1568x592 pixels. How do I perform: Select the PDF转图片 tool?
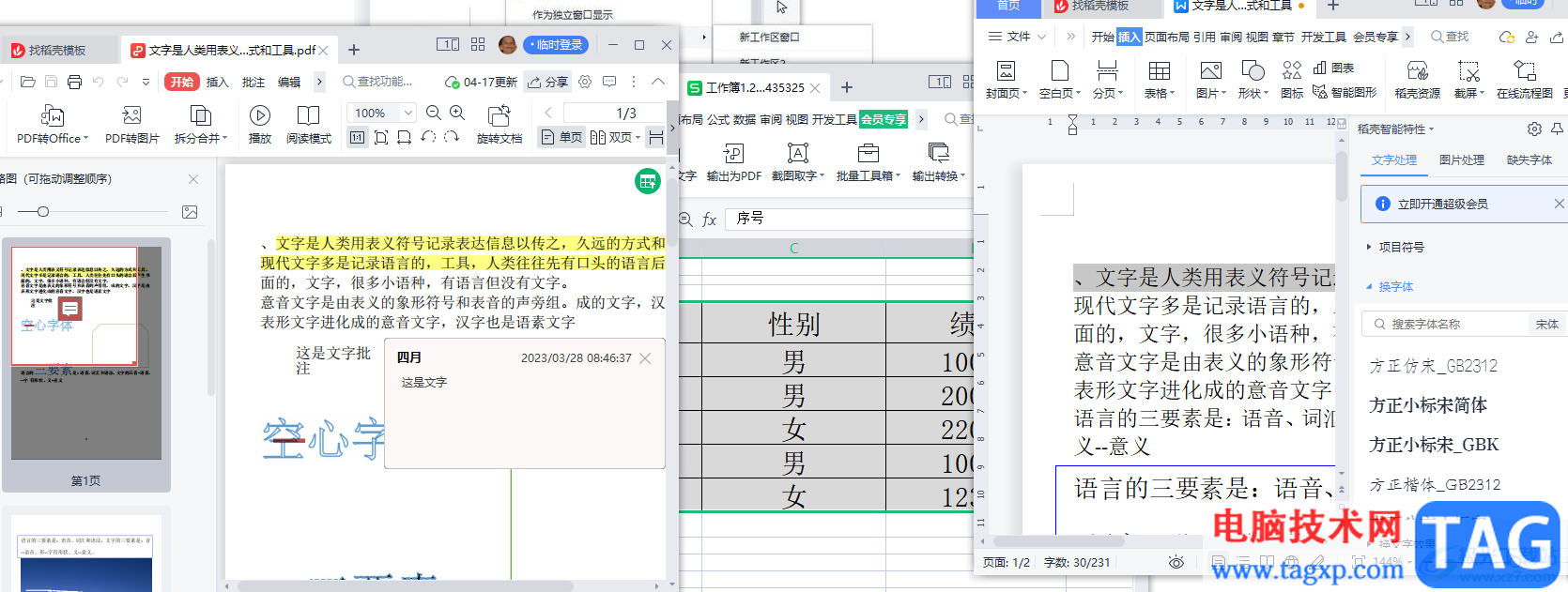131,125
